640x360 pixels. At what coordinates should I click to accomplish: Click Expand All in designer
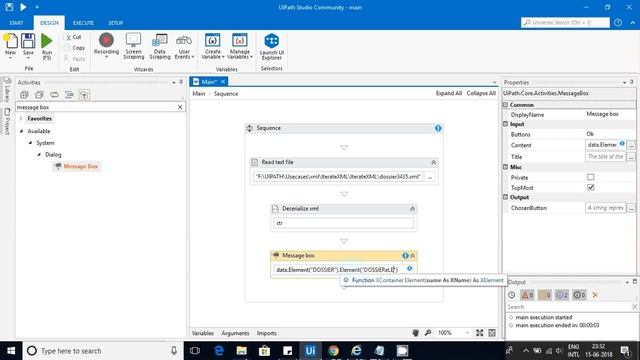pyautogui.click(x=449, y=93)
